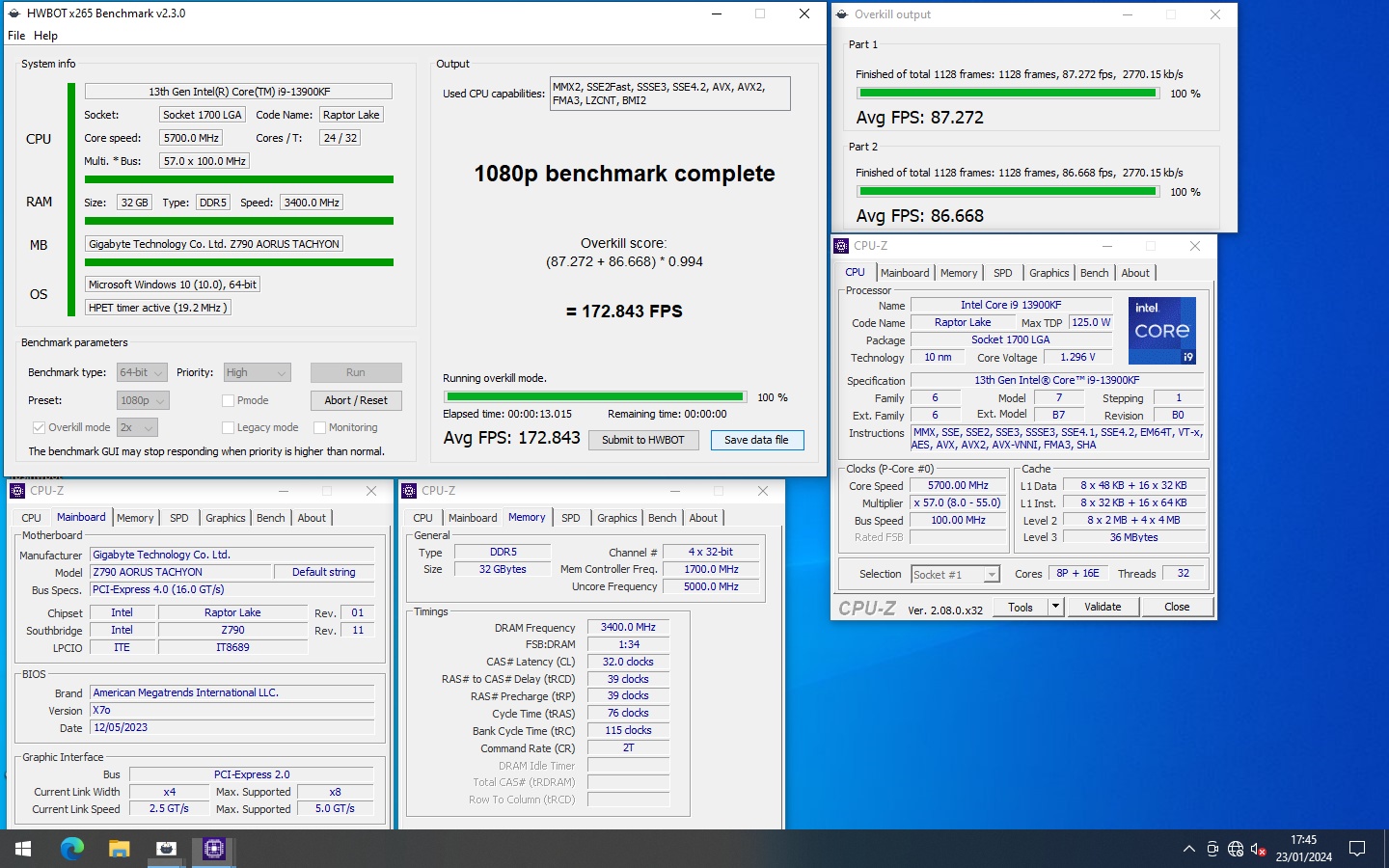The height and width of the screenshot is (868, 1389).
Task: Open the Benchmark type 64-bit dropdown
Action: coord(142,372)
